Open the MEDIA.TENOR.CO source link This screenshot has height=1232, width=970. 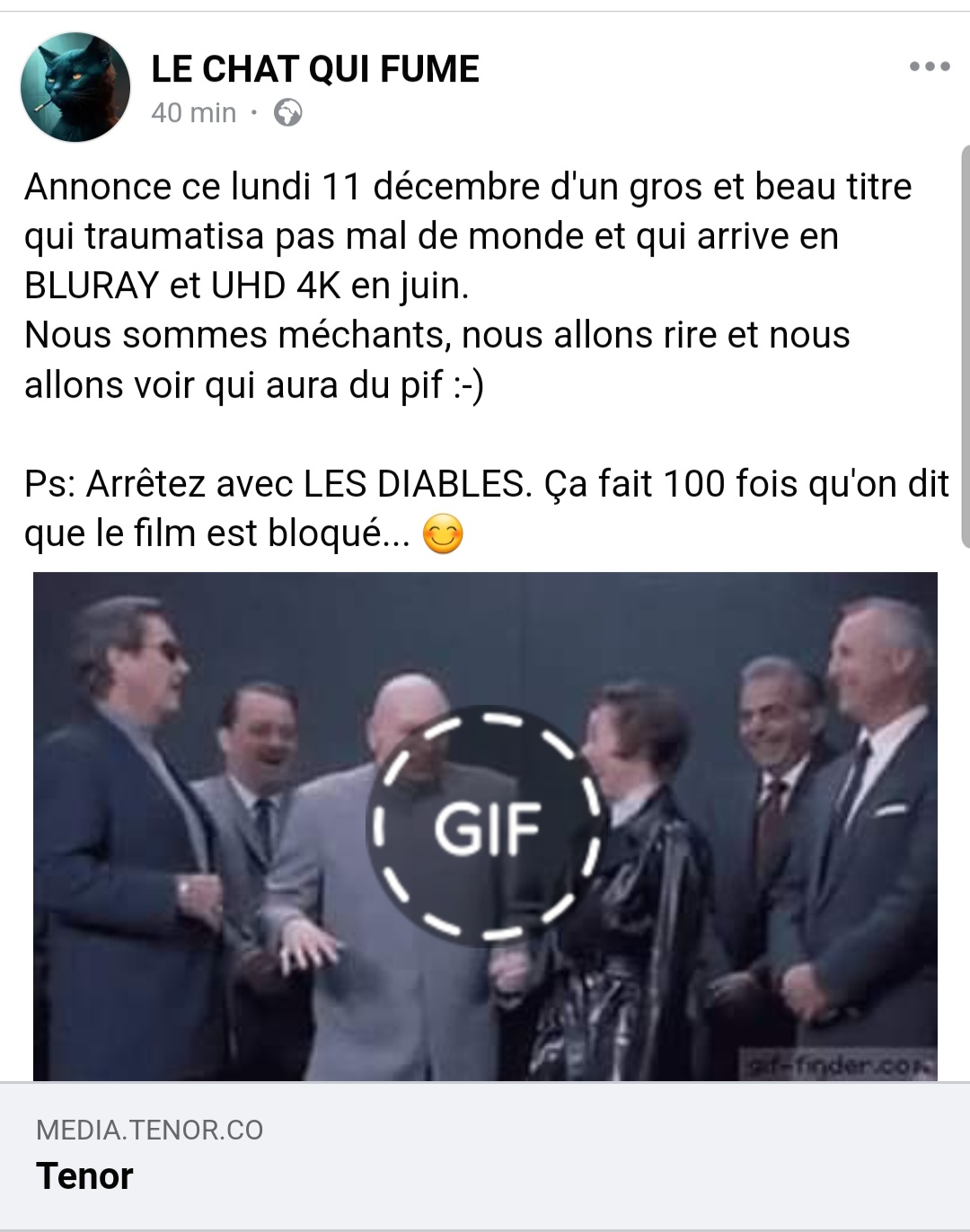coord(149,1130)
